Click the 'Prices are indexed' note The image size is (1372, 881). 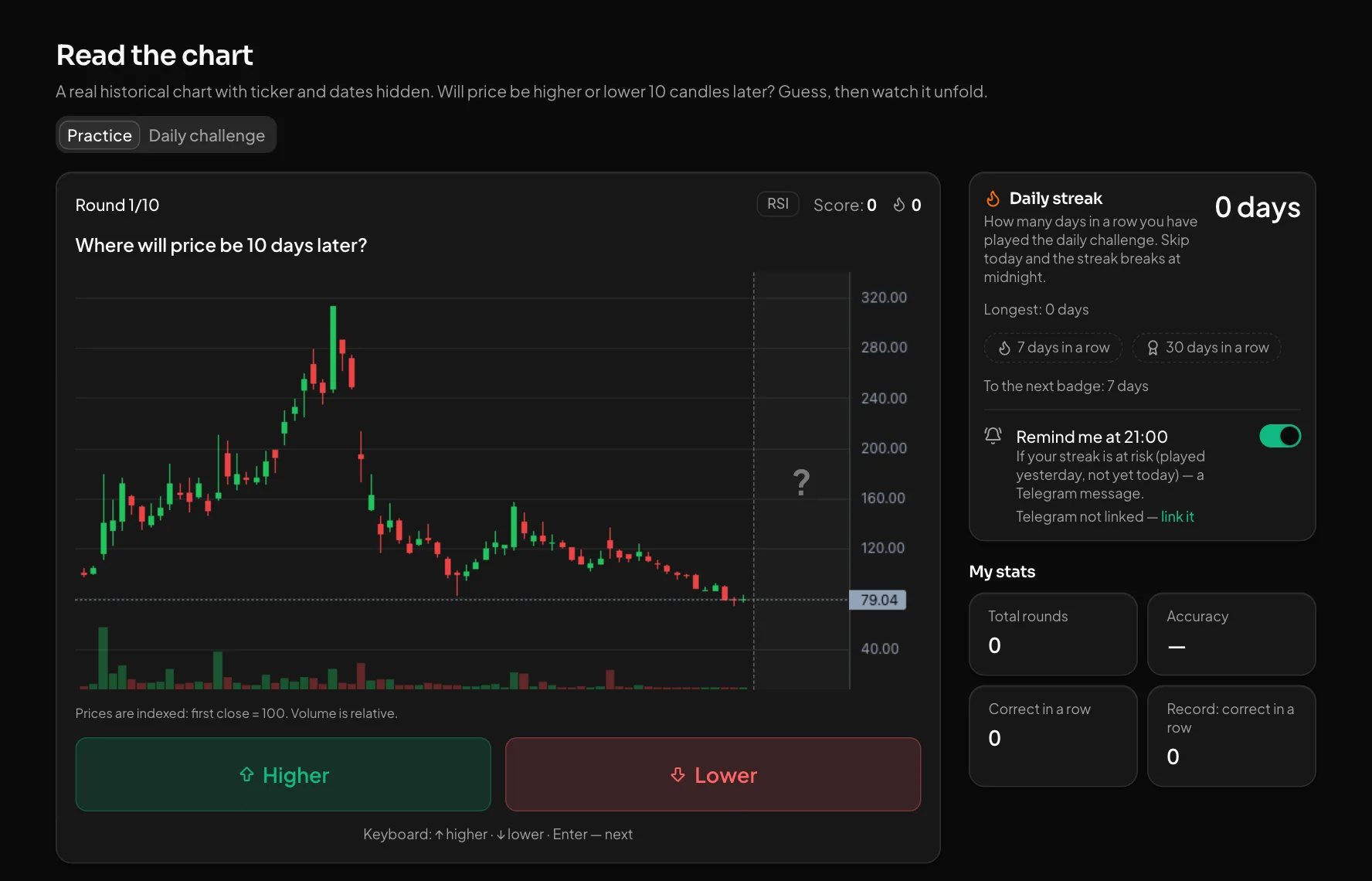pyautogui.click(x=236, y=713)
